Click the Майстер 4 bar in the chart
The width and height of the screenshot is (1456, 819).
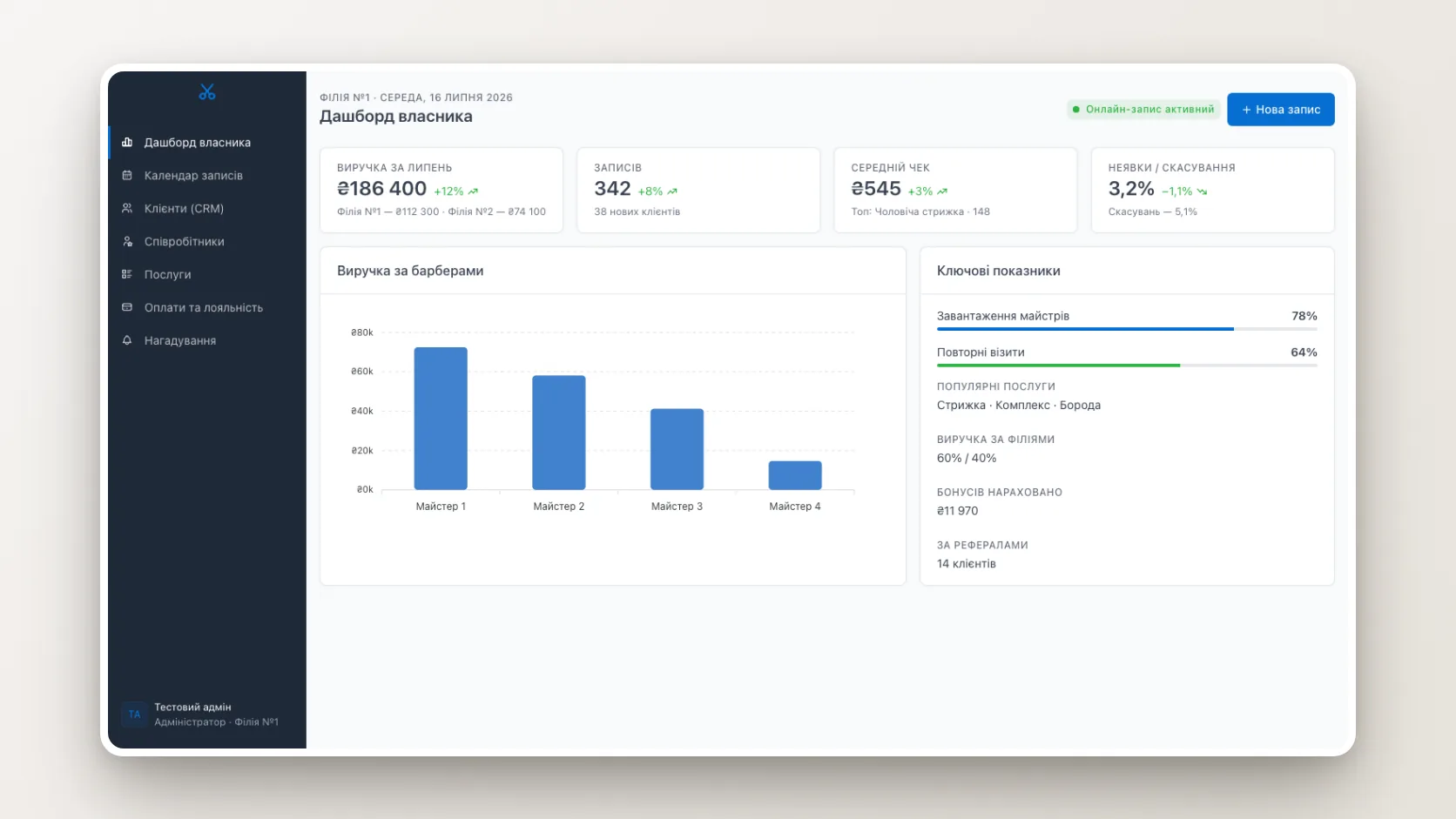[795, 475]
